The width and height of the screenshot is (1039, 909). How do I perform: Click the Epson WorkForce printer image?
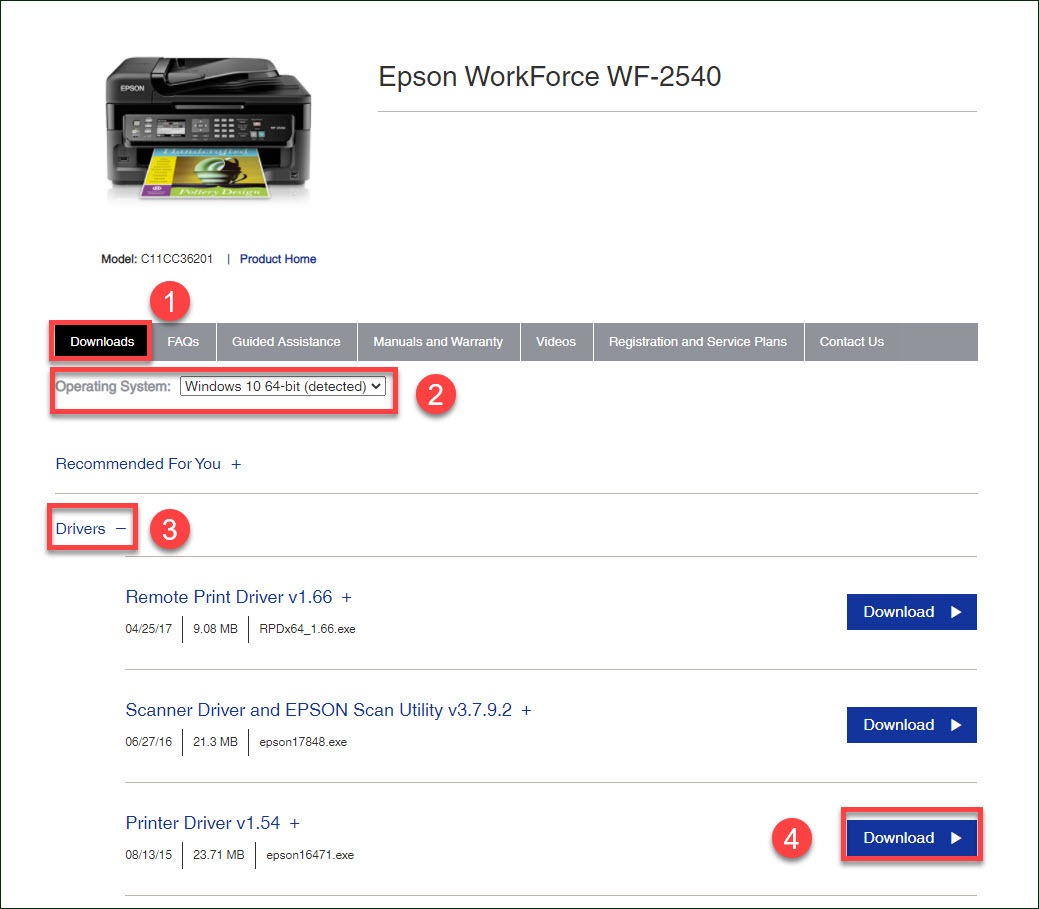(209, 128)
